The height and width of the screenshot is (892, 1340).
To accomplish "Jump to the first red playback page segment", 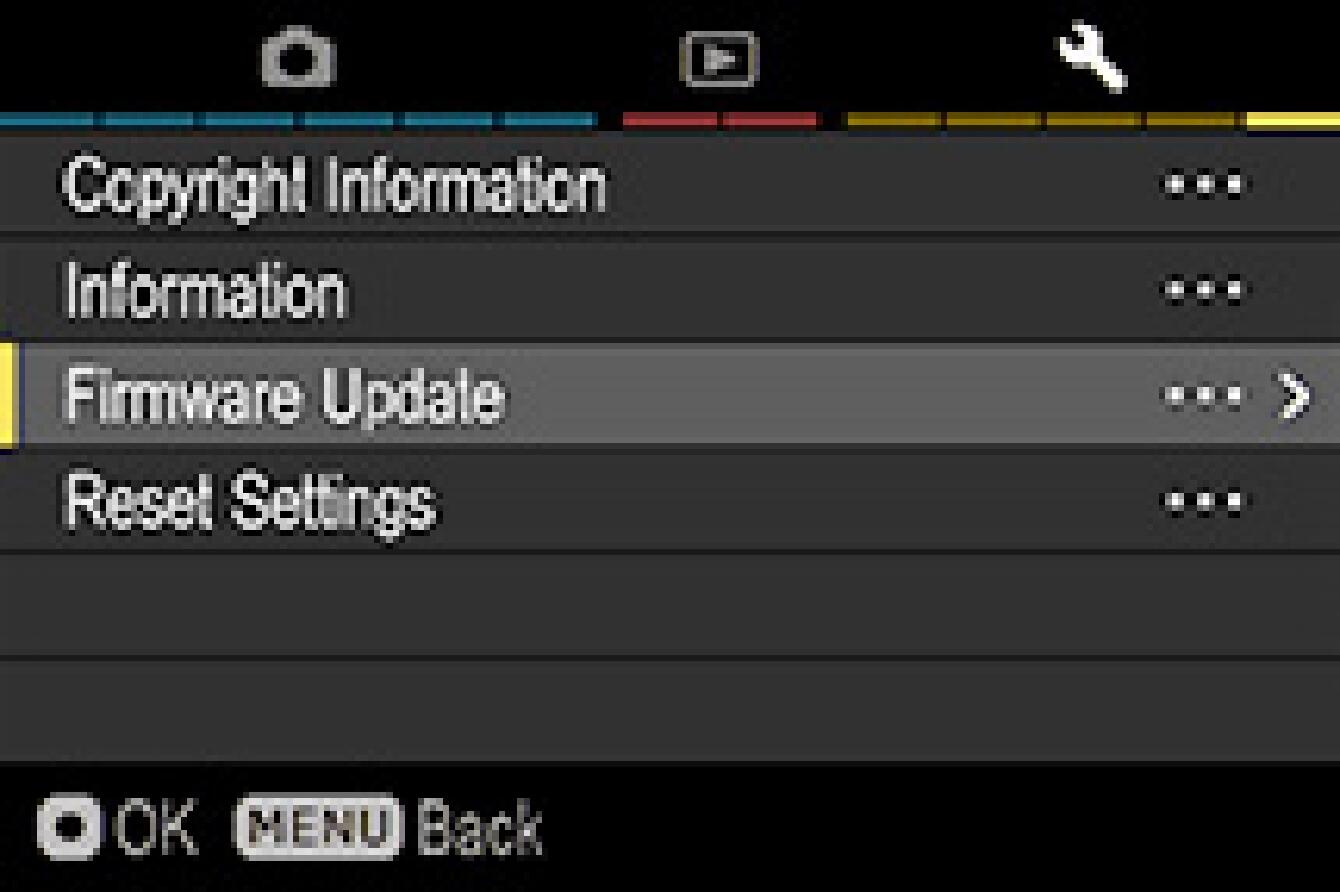I will (670, 121).
